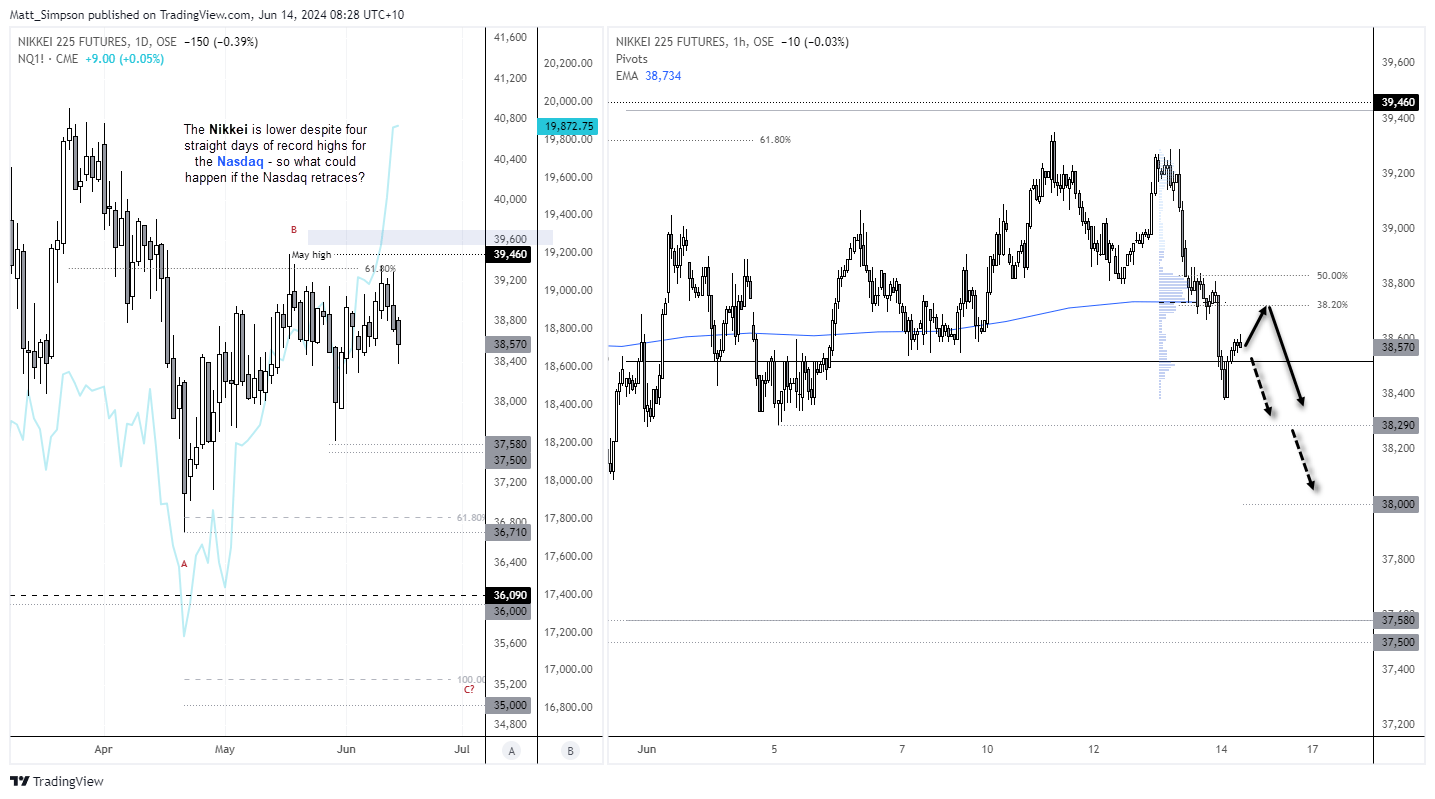Click the 50.00% Fibonacci label

[x=1331, y=275]
